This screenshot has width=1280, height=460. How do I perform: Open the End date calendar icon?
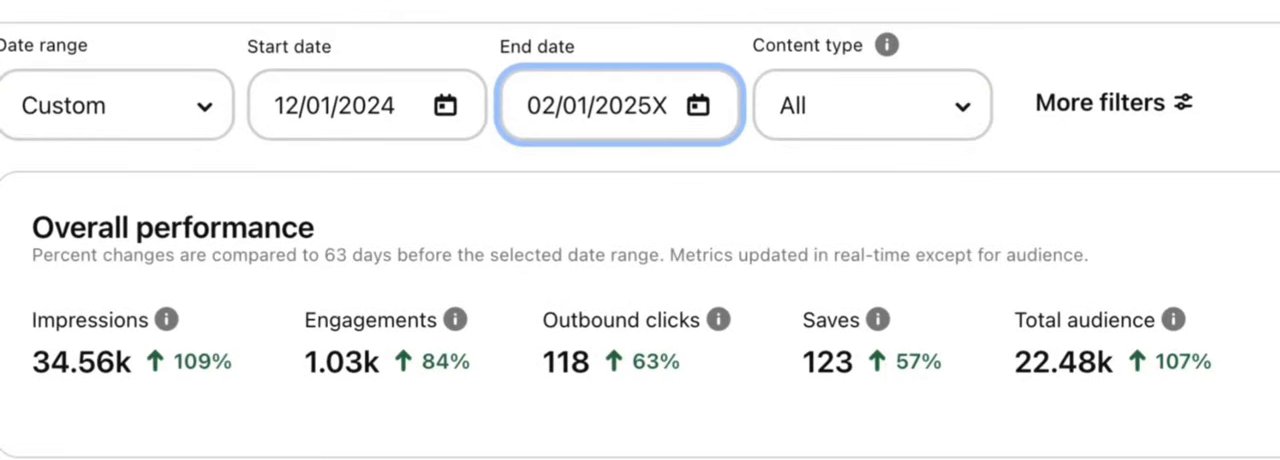coord(698,105)
